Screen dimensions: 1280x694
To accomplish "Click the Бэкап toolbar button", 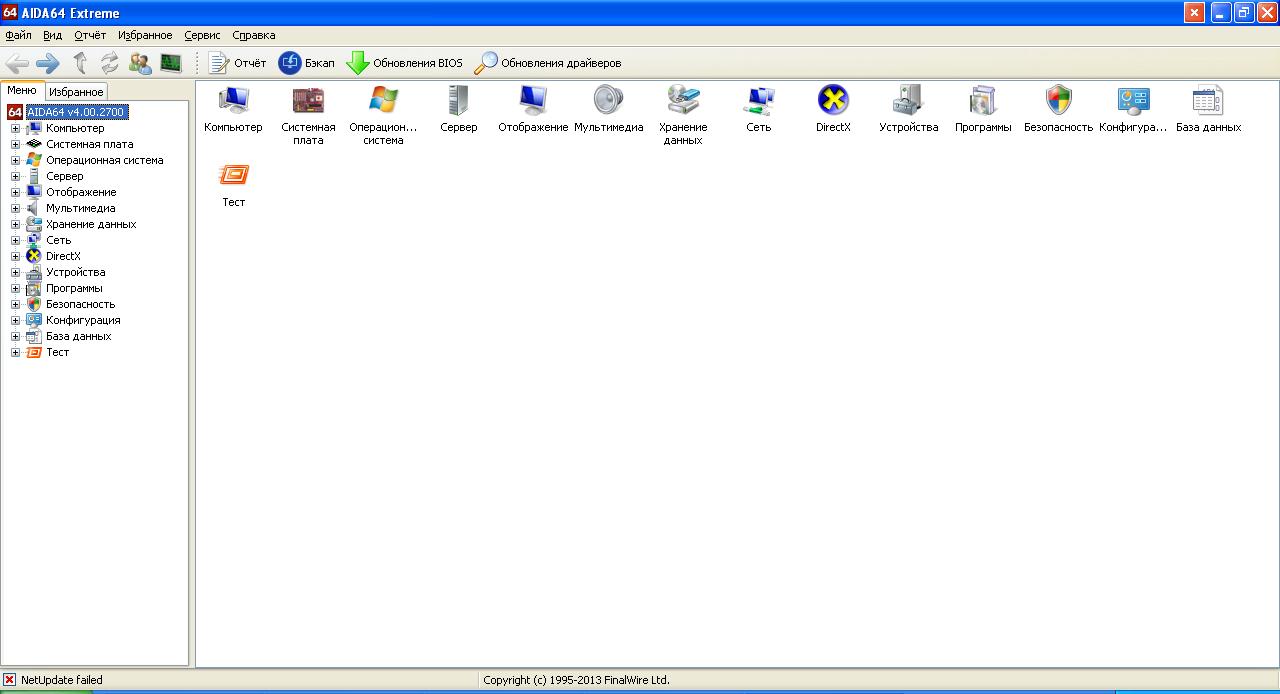I will tap(306, 63).
